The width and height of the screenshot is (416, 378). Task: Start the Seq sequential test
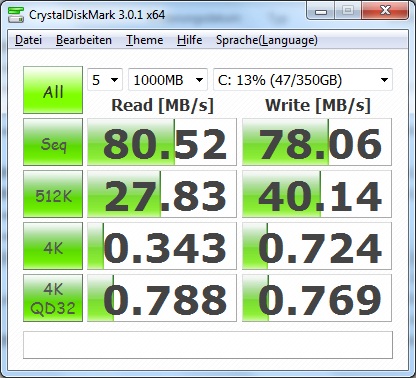click(x=53, y=142)
